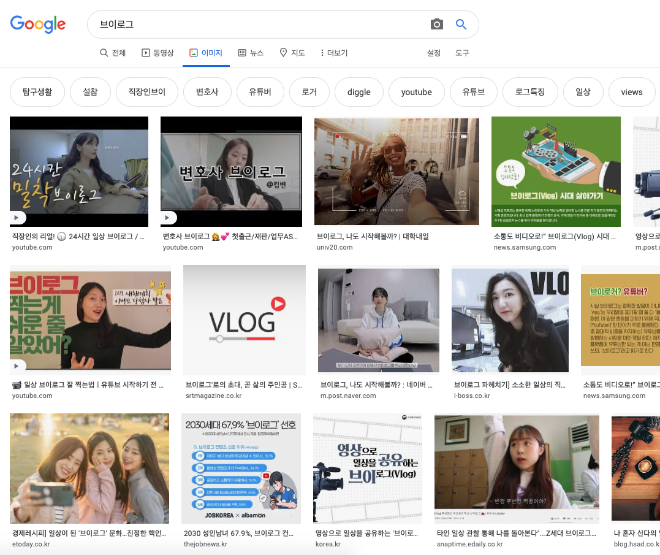Open the office woman VLOG thumbnail
This screenshot has width=660, height=555.
(x=510, y=321)
